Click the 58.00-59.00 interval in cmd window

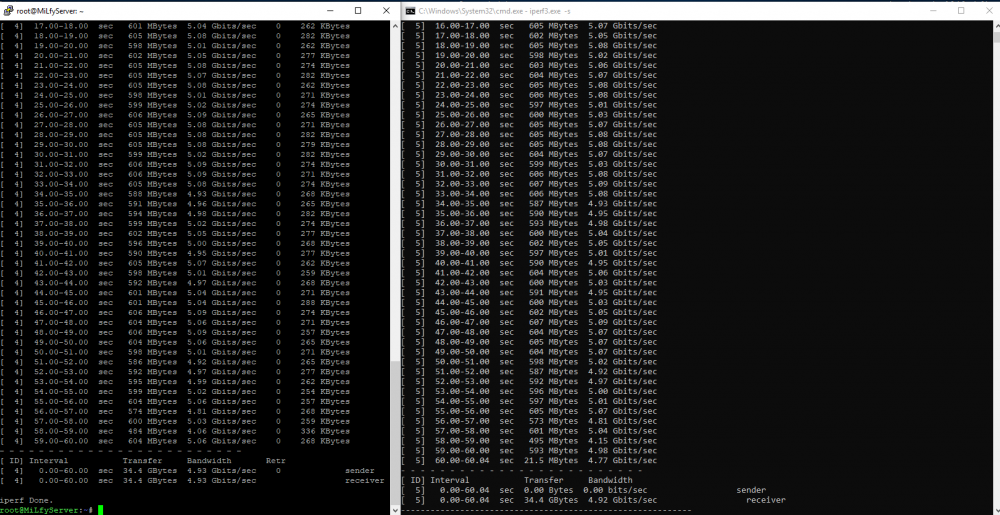462,441
